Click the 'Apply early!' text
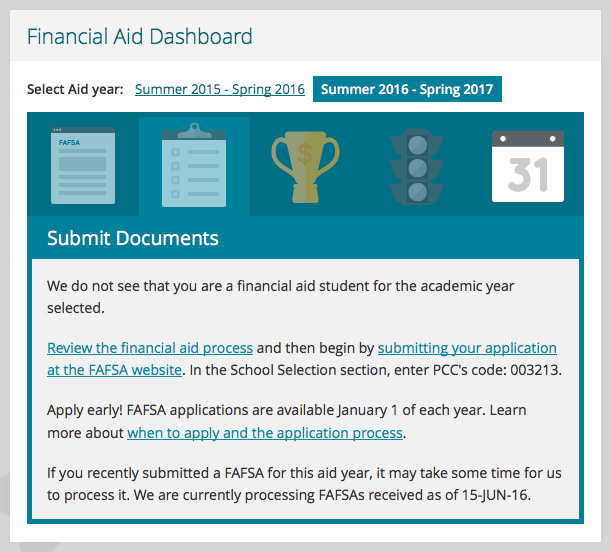 (88, 411)
